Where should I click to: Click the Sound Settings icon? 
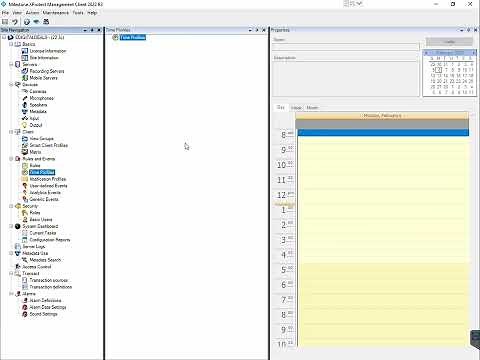25,314
